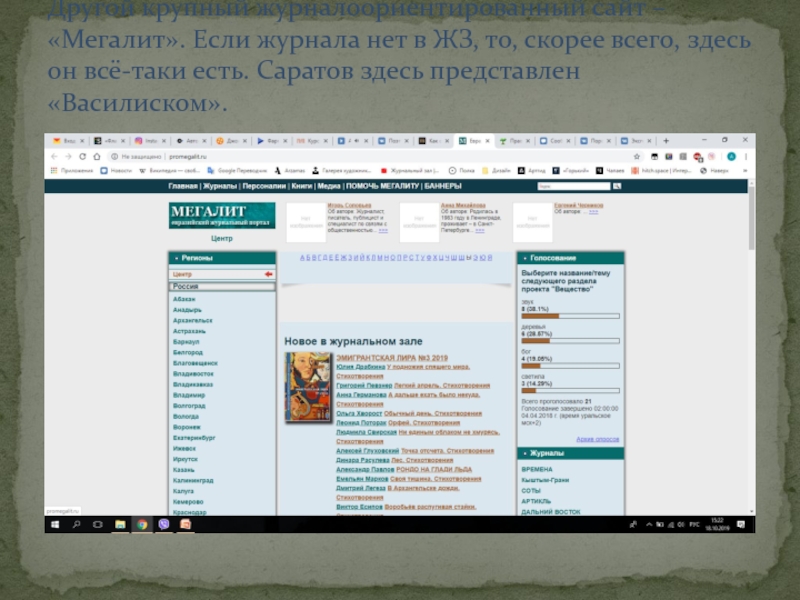Open author Игорь Соловьев's profile link
The image size is (800, 600).
(x=349, y=205)
